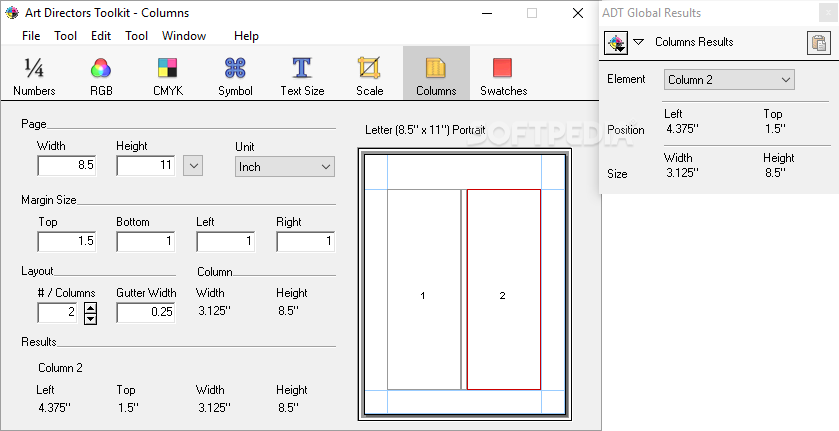Click the 3.125" Column Width value

pos(214,311)
